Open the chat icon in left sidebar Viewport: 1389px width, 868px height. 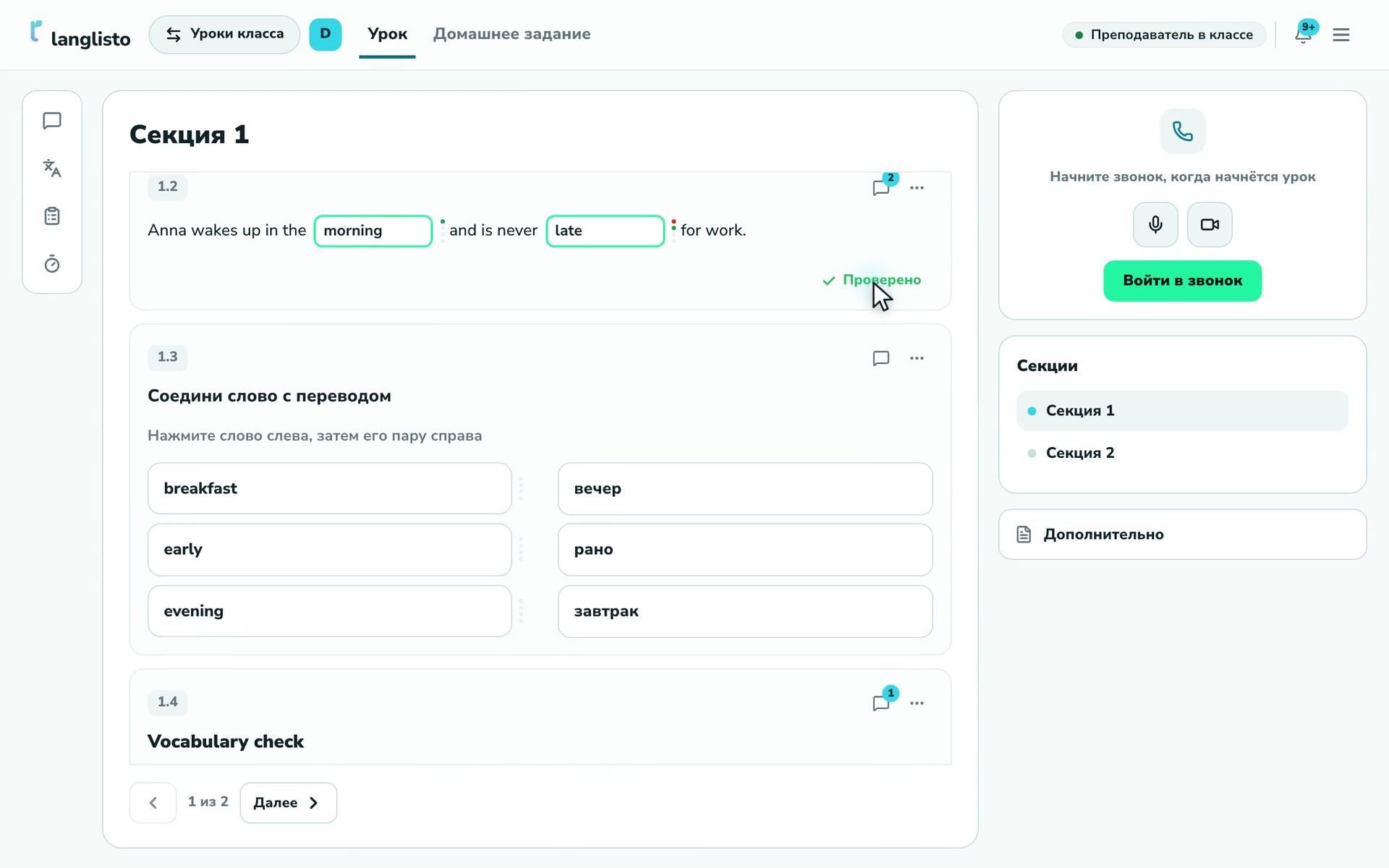[x=52, y=121]
